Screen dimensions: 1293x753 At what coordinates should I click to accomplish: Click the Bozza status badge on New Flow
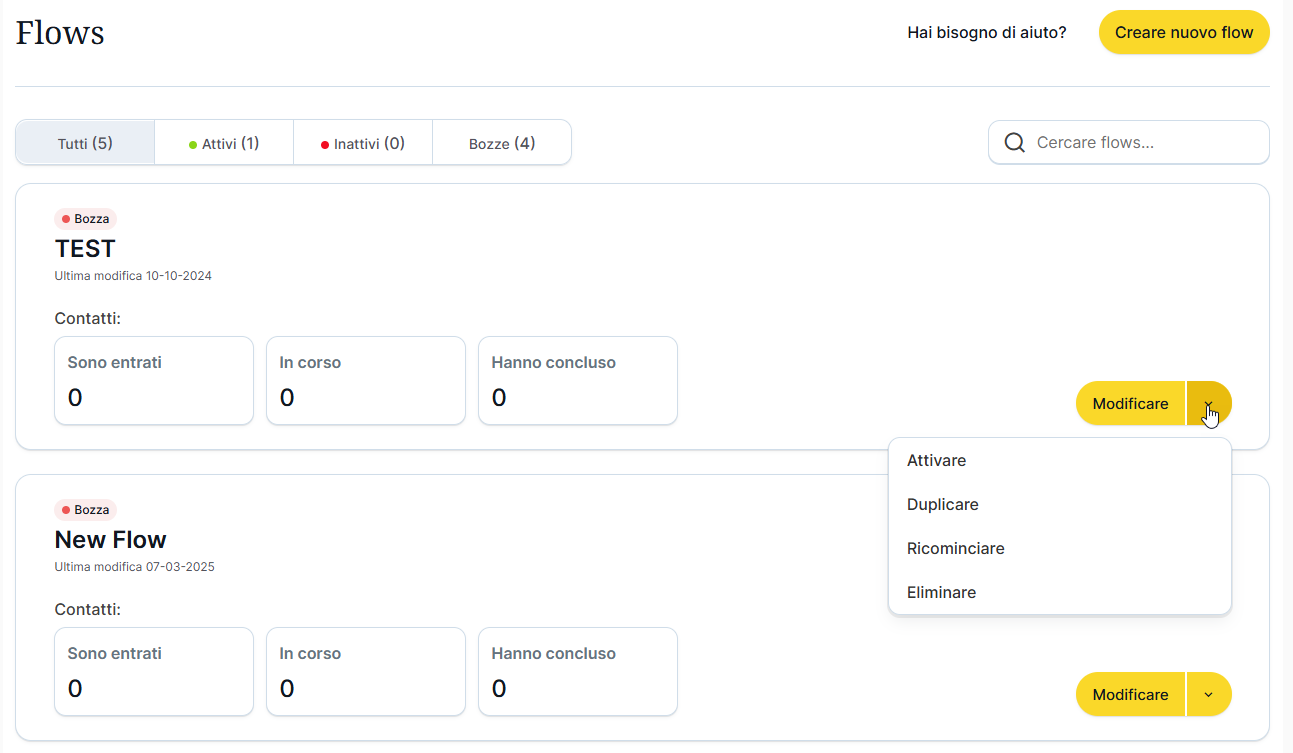tap(85, 510)
